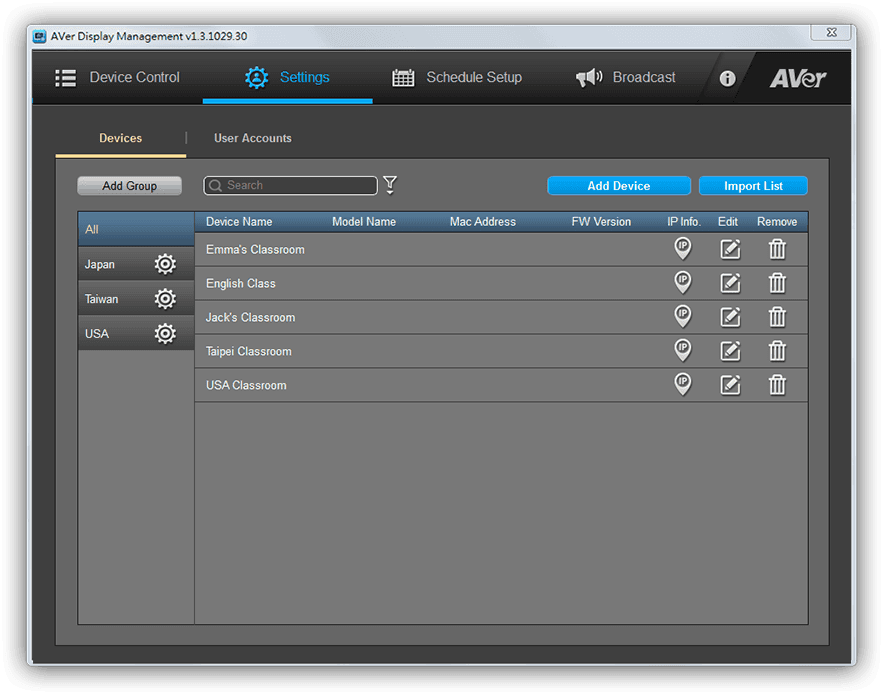Remove Taipei Classroom device
This screenshot has height=694, width=883.
pyautogui.click(x=777, y=351)
